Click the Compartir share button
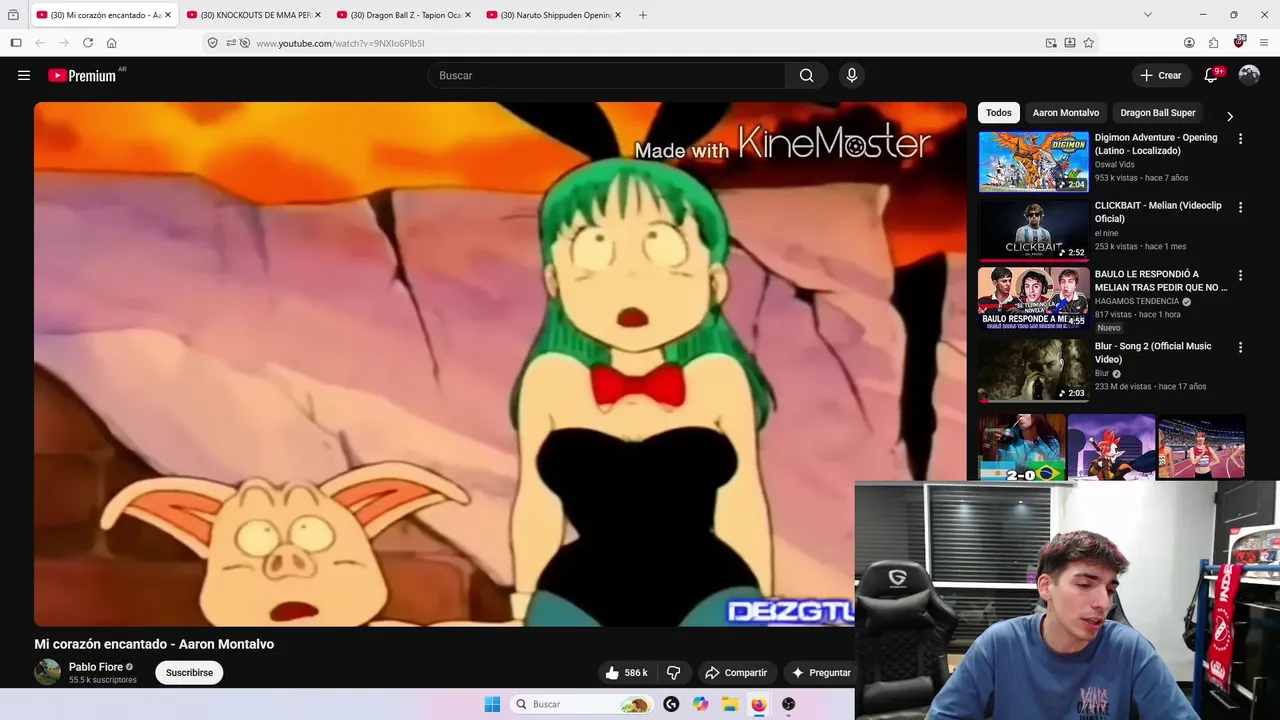The image size is (1280, 720). click(735, 673)
